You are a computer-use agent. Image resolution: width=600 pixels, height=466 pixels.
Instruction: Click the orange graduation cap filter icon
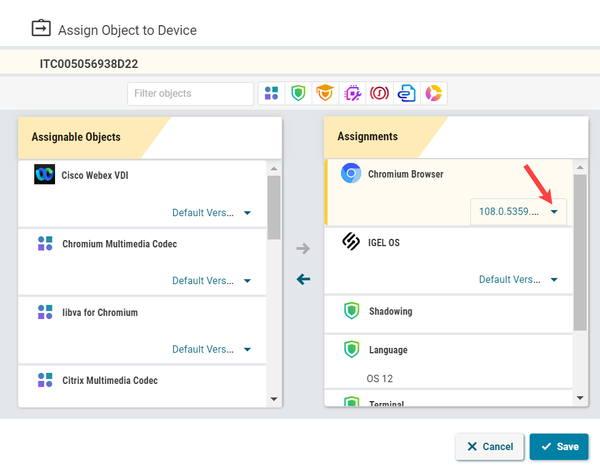pyautogui.click(x=325, y=94)
